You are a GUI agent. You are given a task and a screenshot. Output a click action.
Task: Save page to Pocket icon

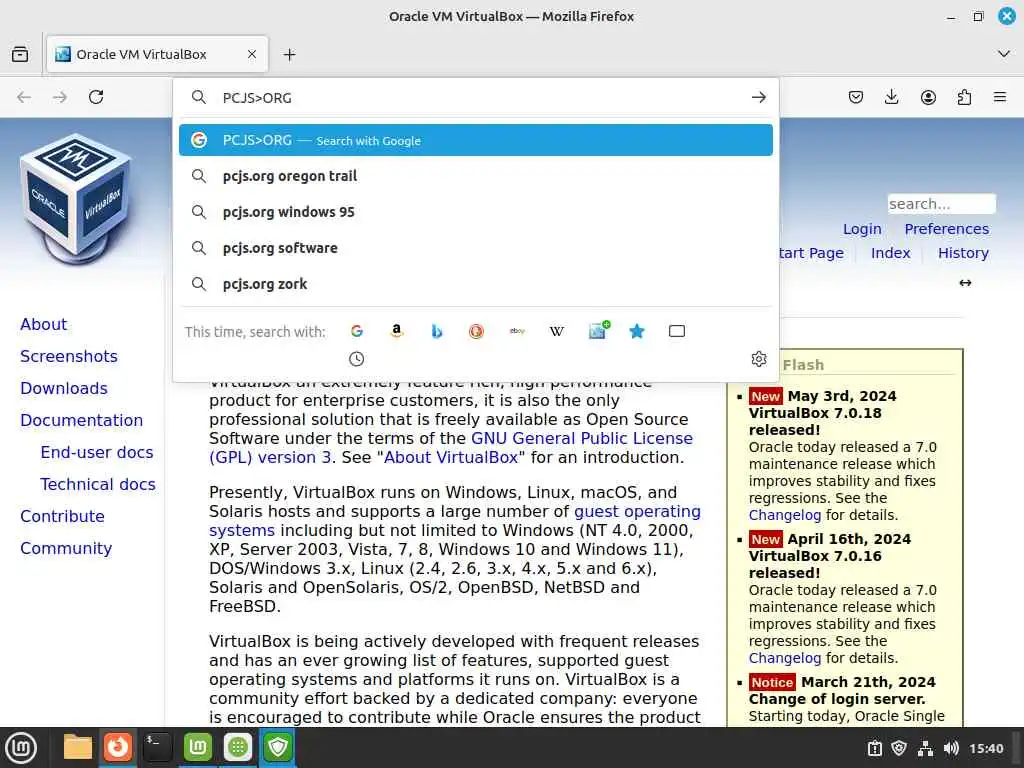click(x=856, y=97)
